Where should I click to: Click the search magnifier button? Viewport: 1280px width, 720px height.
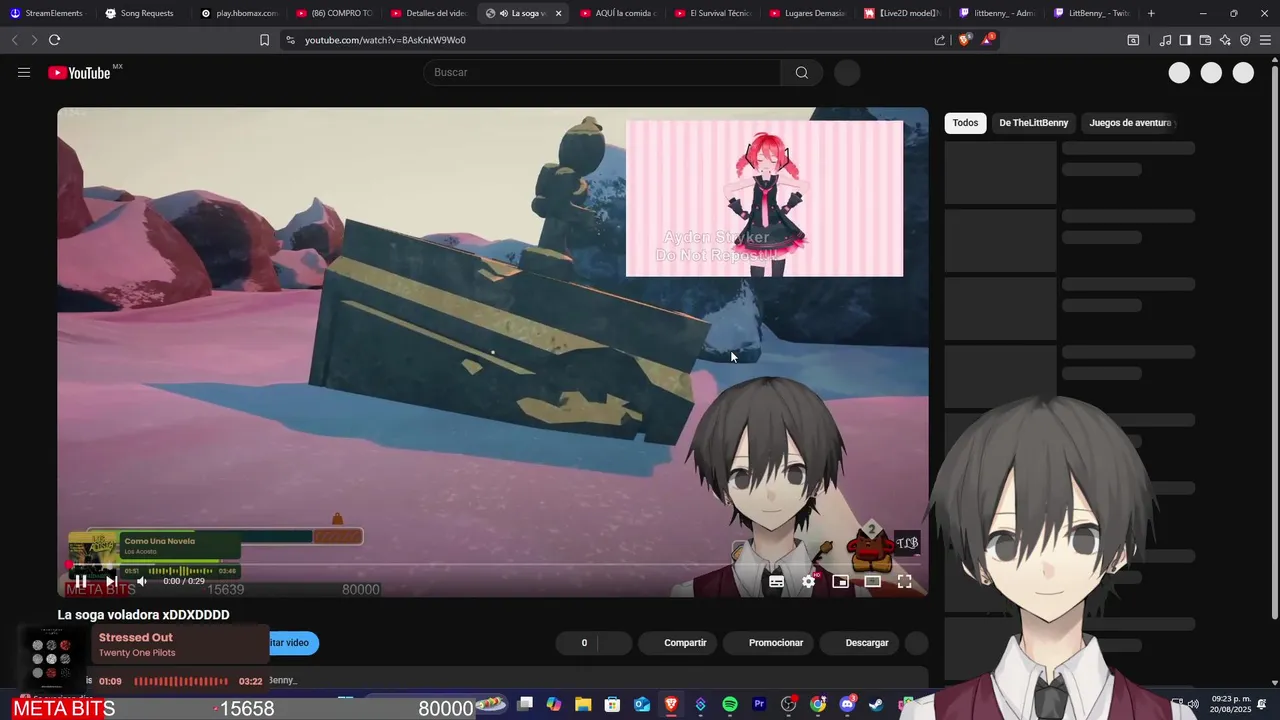802,72
